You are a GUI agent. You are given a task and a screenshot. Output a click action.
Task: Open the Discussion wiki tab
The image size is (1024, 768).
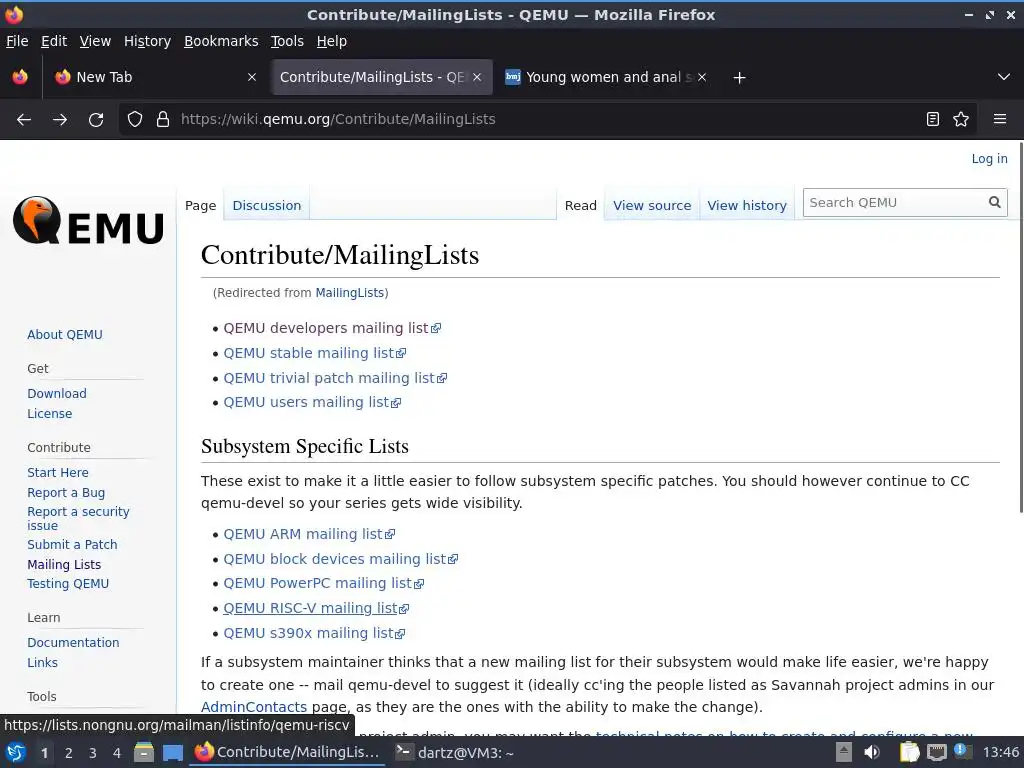pos(266,205)
